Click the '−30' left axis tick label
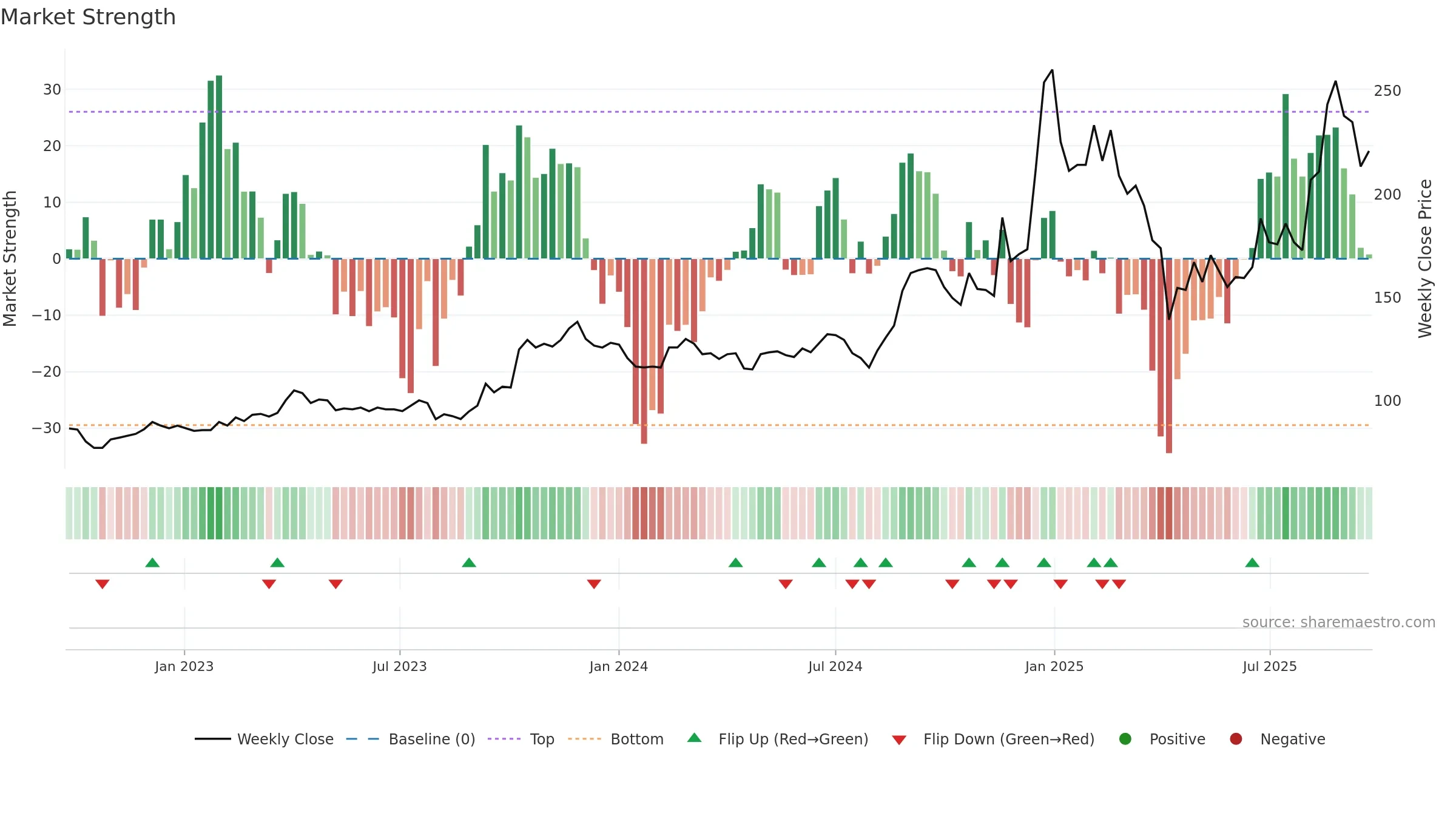1456x819 pixels. [x=47, y=428]
